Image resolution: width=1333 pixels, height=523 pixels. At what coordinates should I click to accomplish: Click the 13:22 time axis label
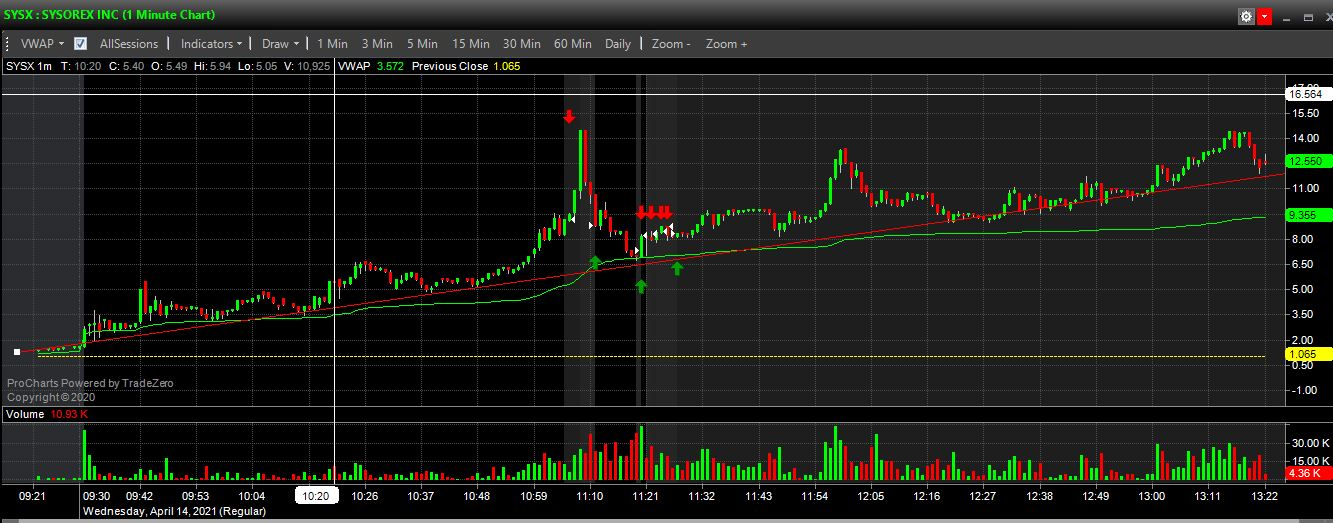tap(1265, 496)
